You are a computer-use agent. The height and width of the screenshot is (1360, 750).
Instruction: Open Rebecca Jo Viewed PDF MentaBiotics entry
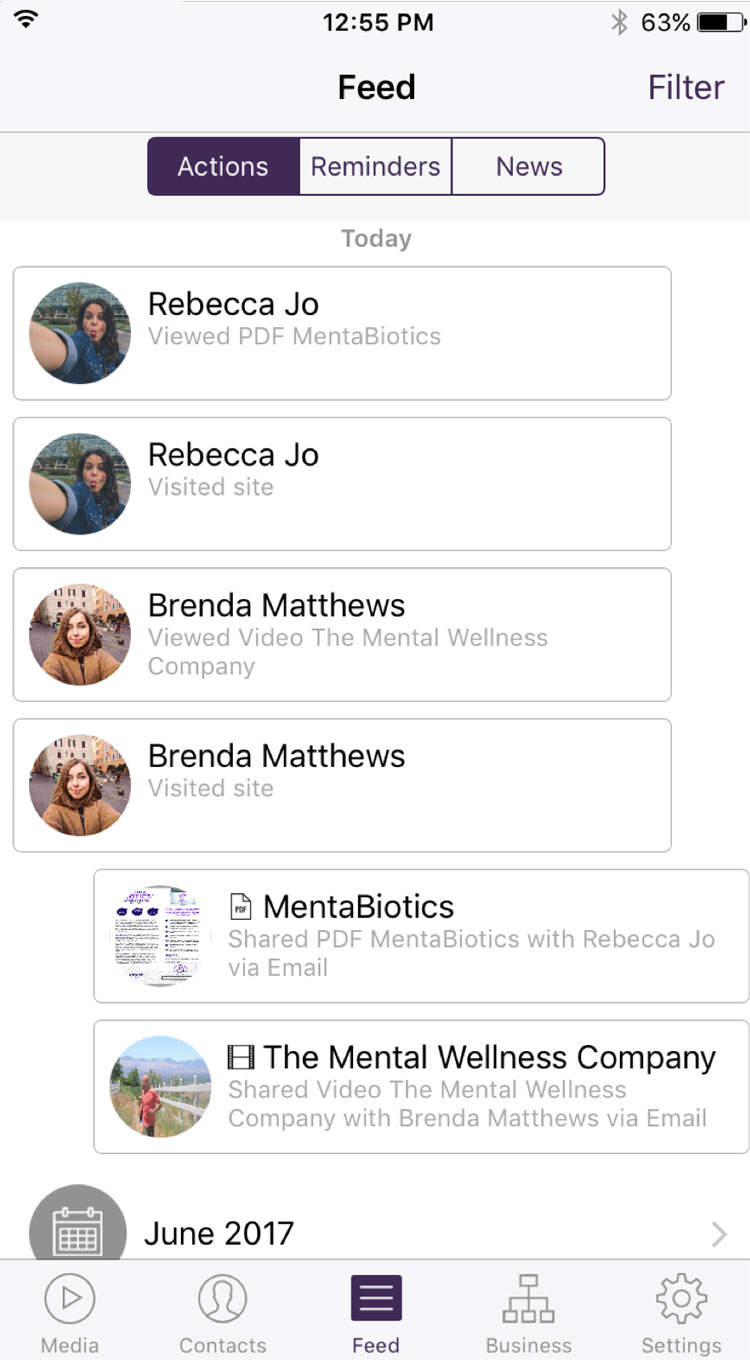tap(400, 333)
